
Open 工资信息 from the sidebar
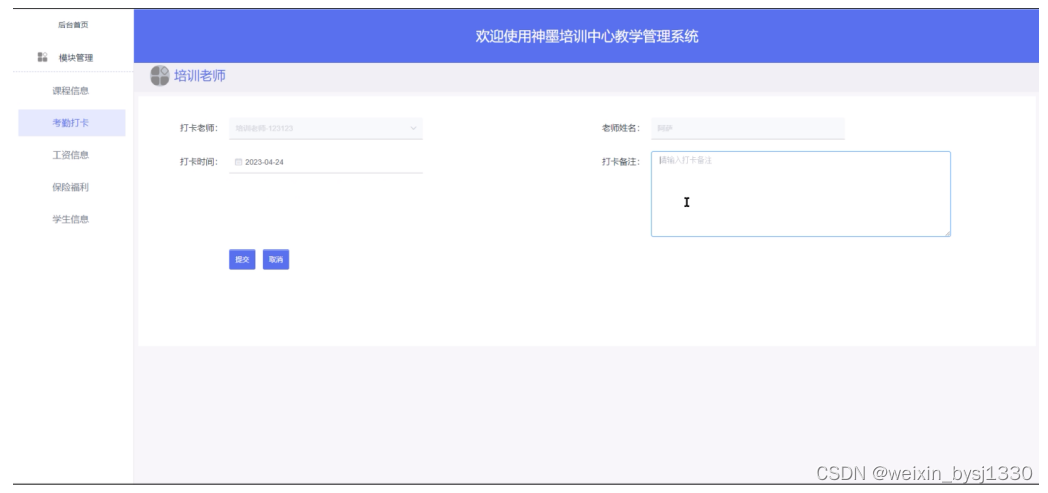(x=71, y=155)
